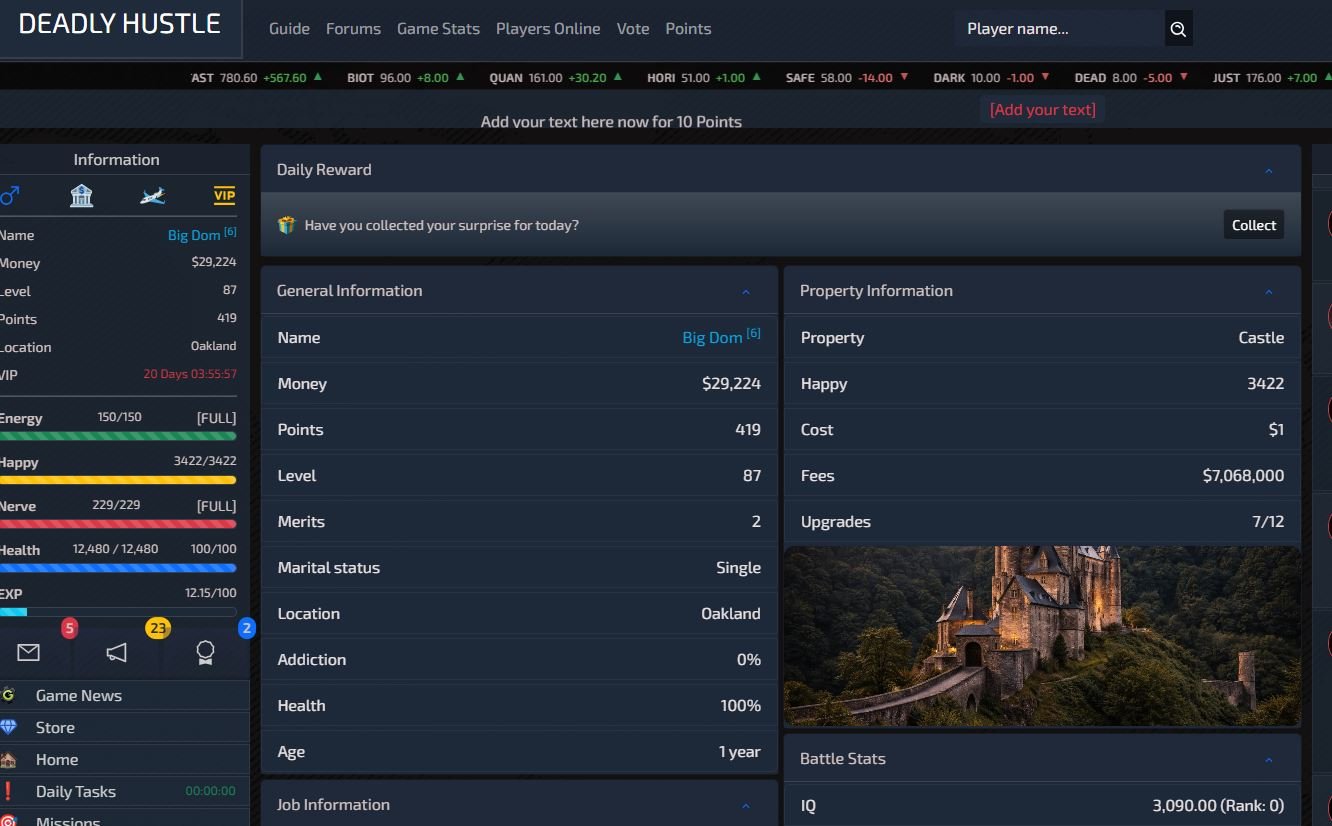
Task: Select the airplane travel icon
Action: (152, 195)
